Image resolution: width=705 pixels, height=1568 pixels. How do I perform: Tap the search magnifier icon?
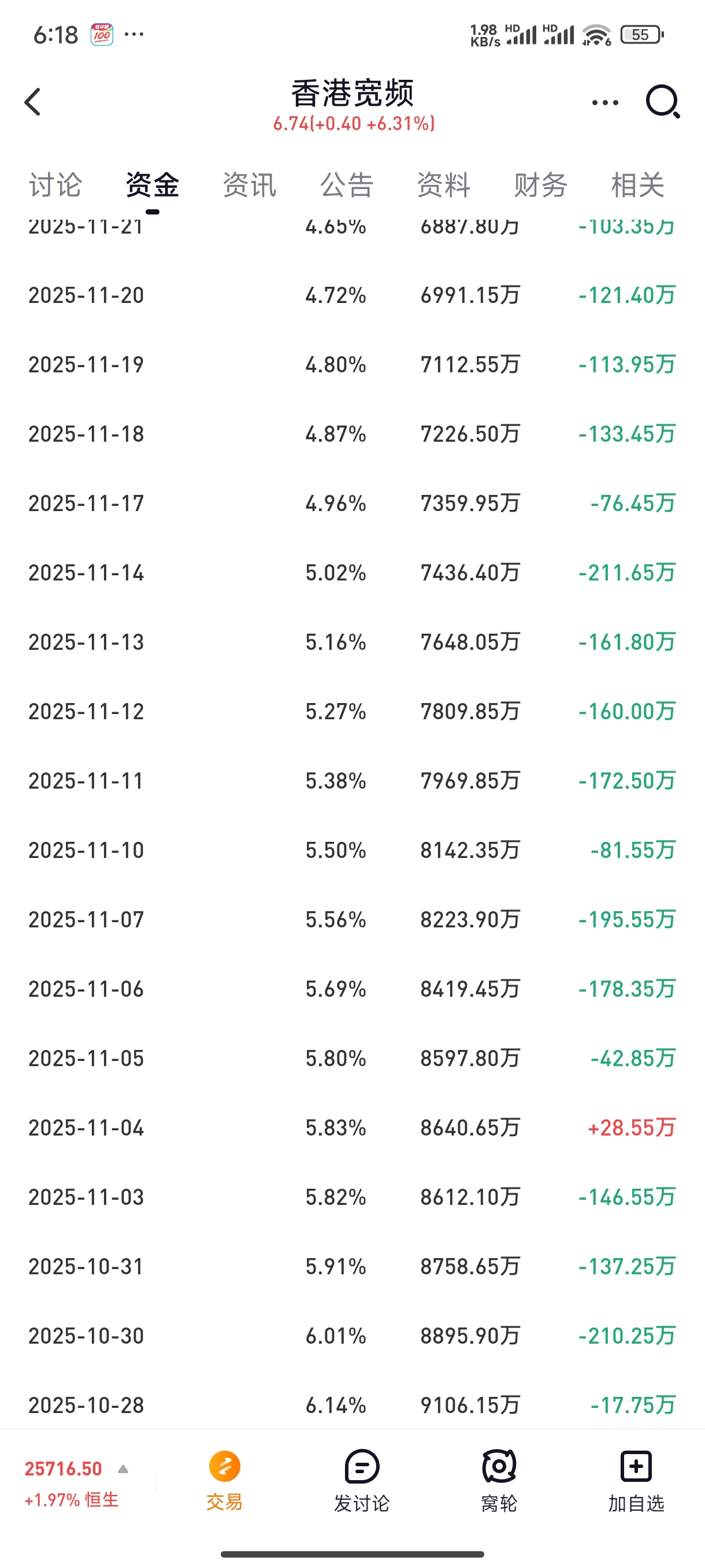coord(662,102)
